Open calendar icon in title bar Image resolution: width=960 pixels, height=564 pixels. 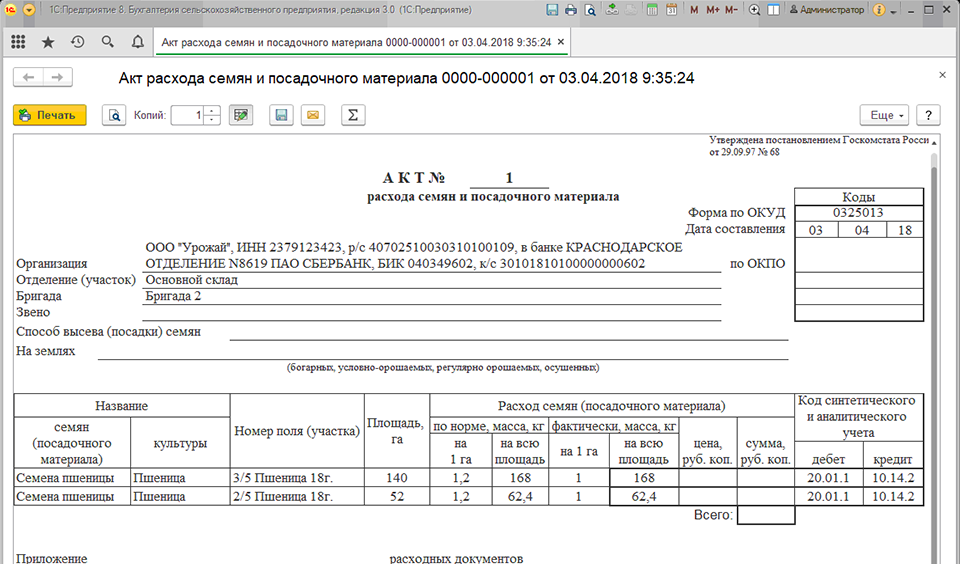click(x=672, y=10)
